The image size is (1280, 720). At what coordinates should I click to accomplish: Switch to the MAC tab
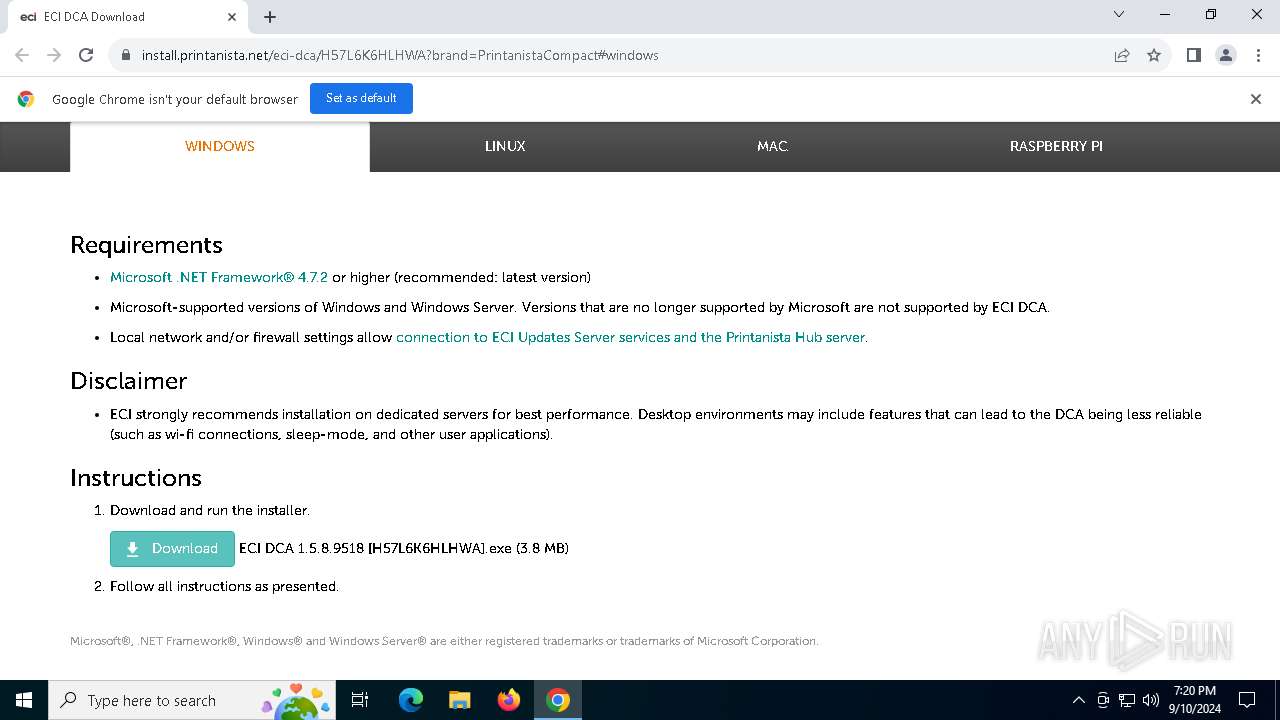(772, 146)
